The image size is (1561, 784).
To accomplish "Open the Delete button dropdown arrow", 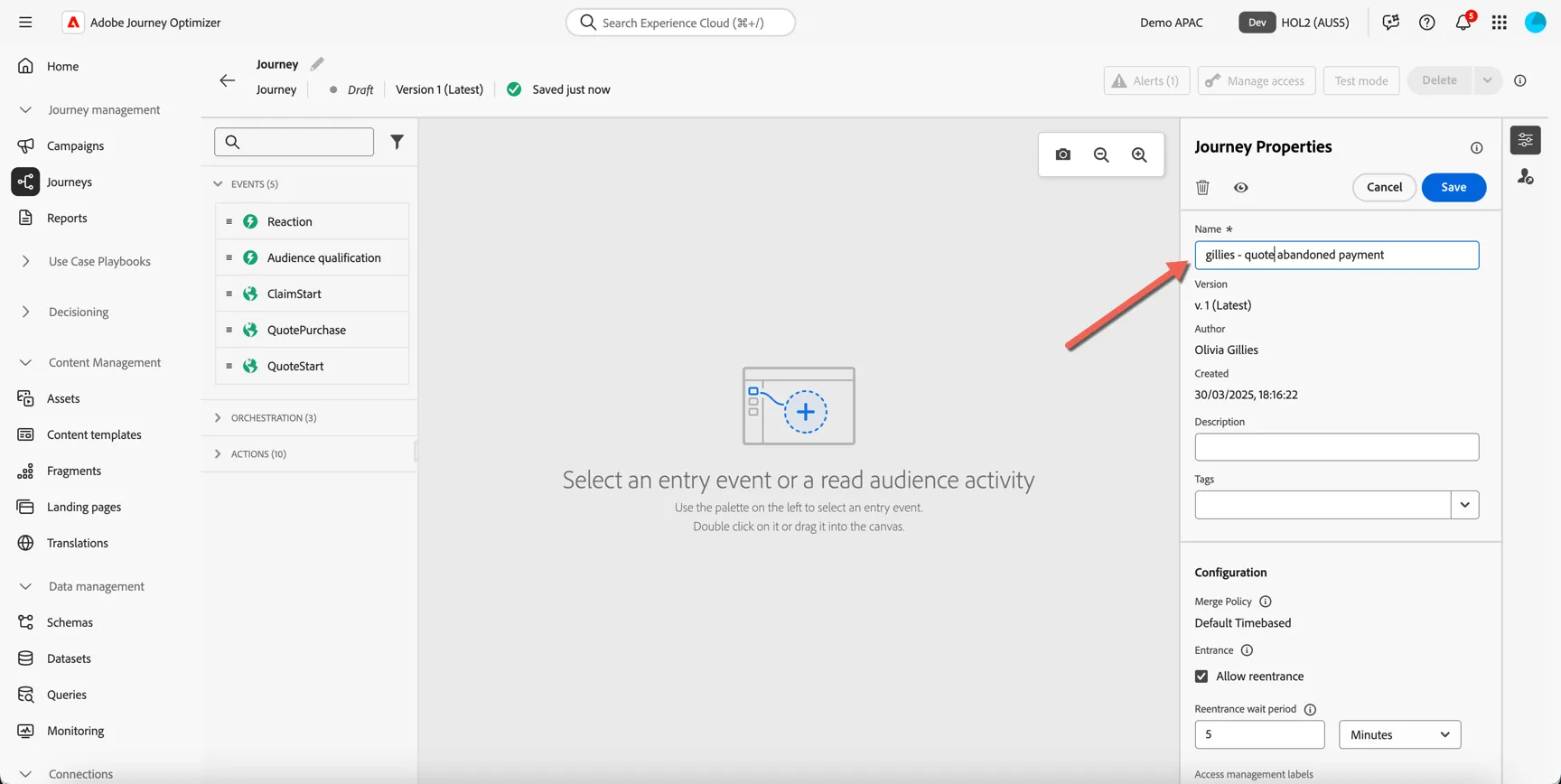I will point(1487,80).
